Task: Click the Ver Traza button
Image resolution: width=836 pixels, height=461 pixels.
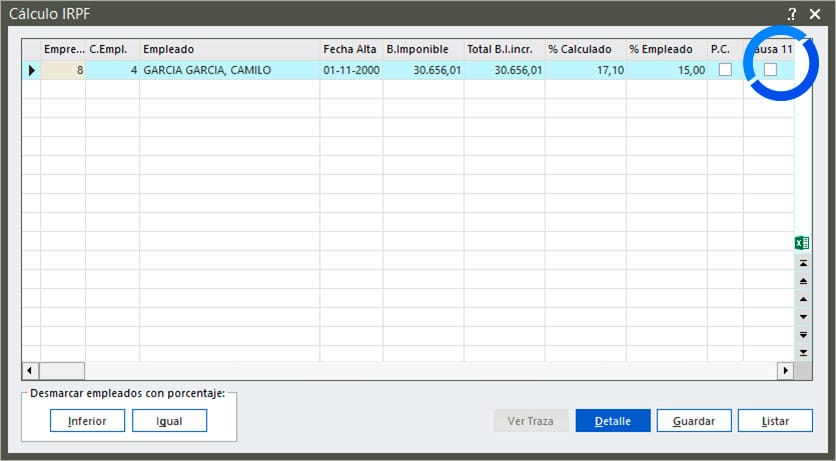Action: tap(531, 421)
